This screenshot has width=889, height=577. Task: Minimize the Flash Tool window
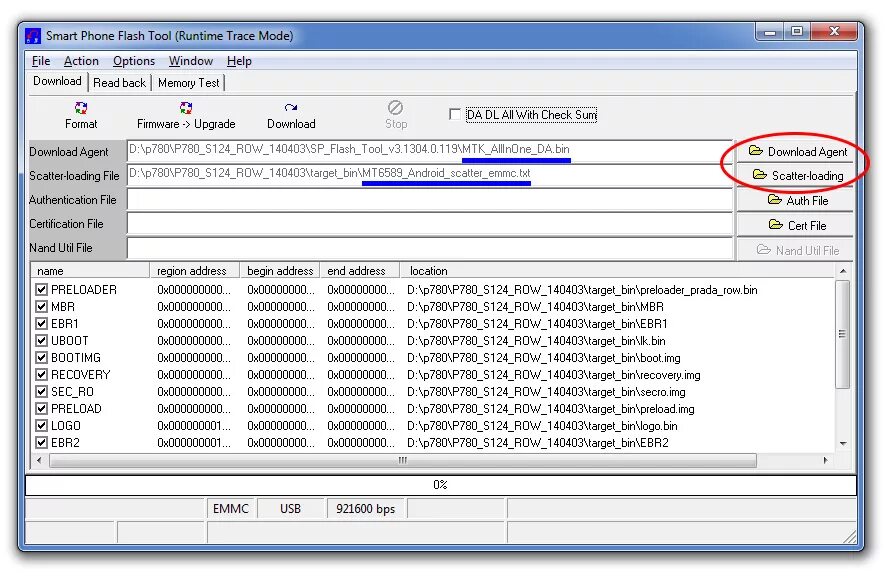point(770,32)
